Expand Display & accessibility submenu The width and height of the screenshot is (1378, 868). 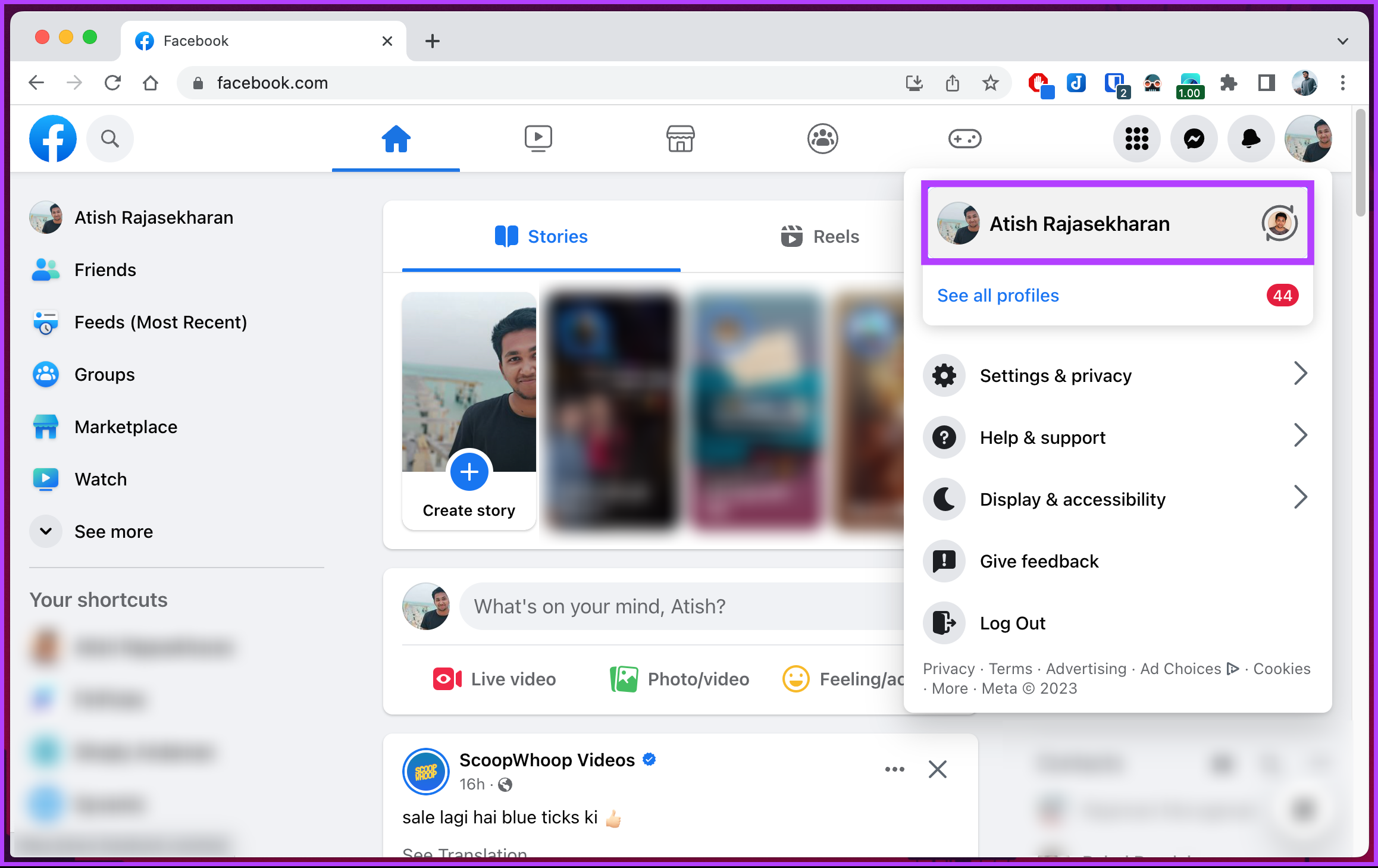[x=1117, y=499]
